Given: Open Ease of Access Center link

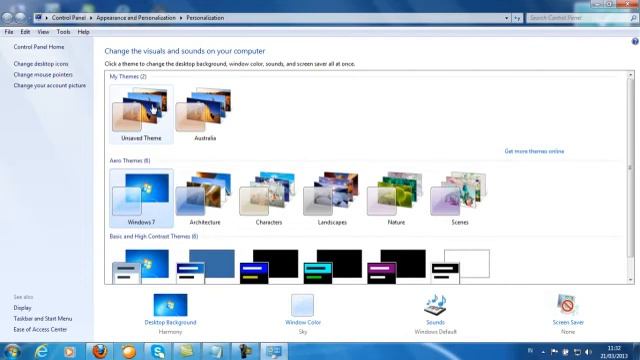Looking at the screenshot, I should coord(40,329).
